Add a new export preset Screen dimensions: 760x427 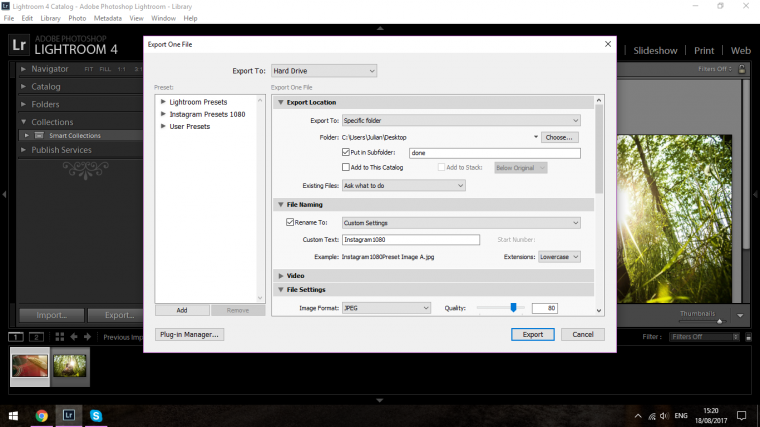pyautogui.click(x=182, y=310)
